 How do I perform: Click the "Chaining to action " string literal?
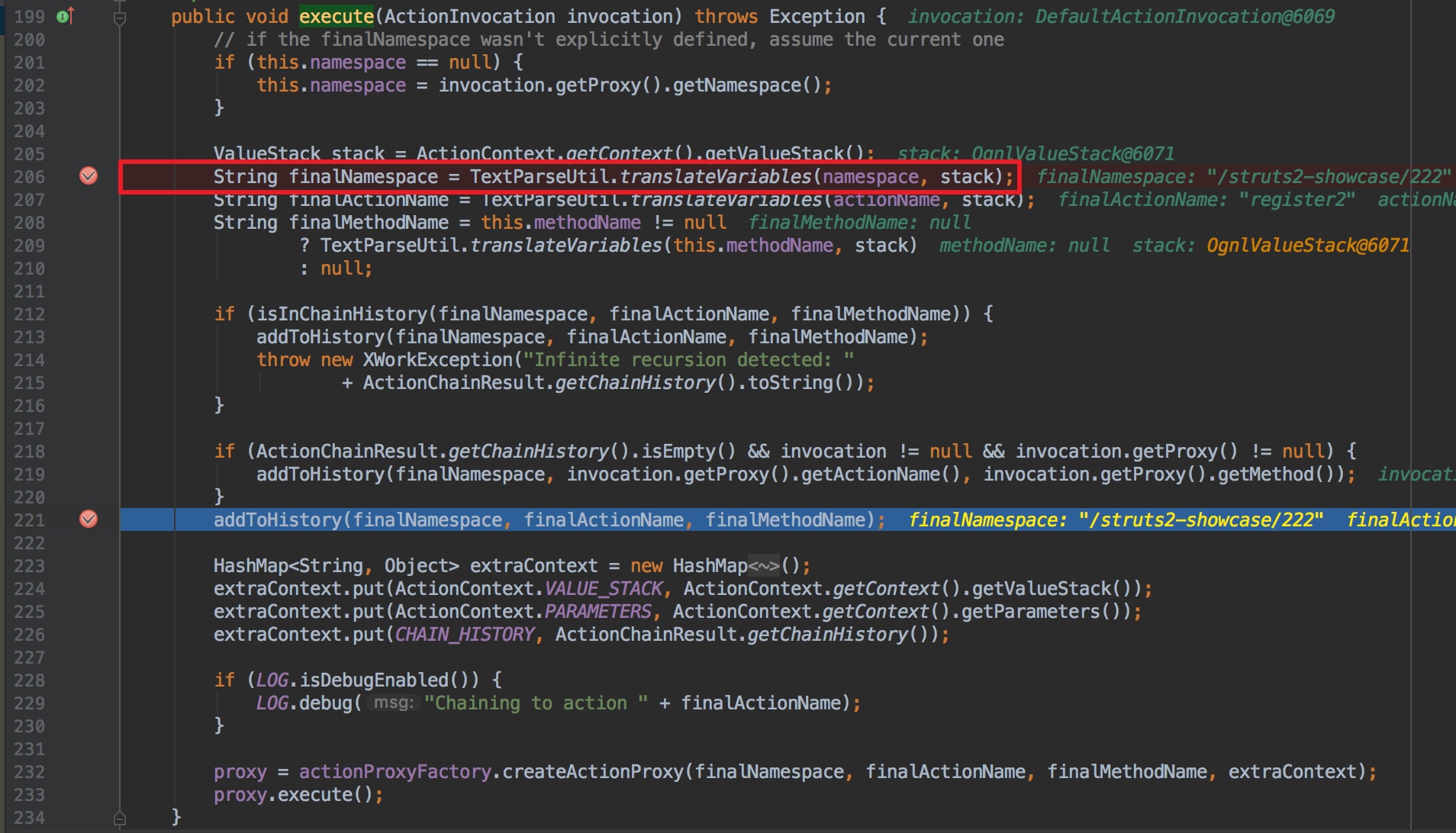[x=536, y=703]
